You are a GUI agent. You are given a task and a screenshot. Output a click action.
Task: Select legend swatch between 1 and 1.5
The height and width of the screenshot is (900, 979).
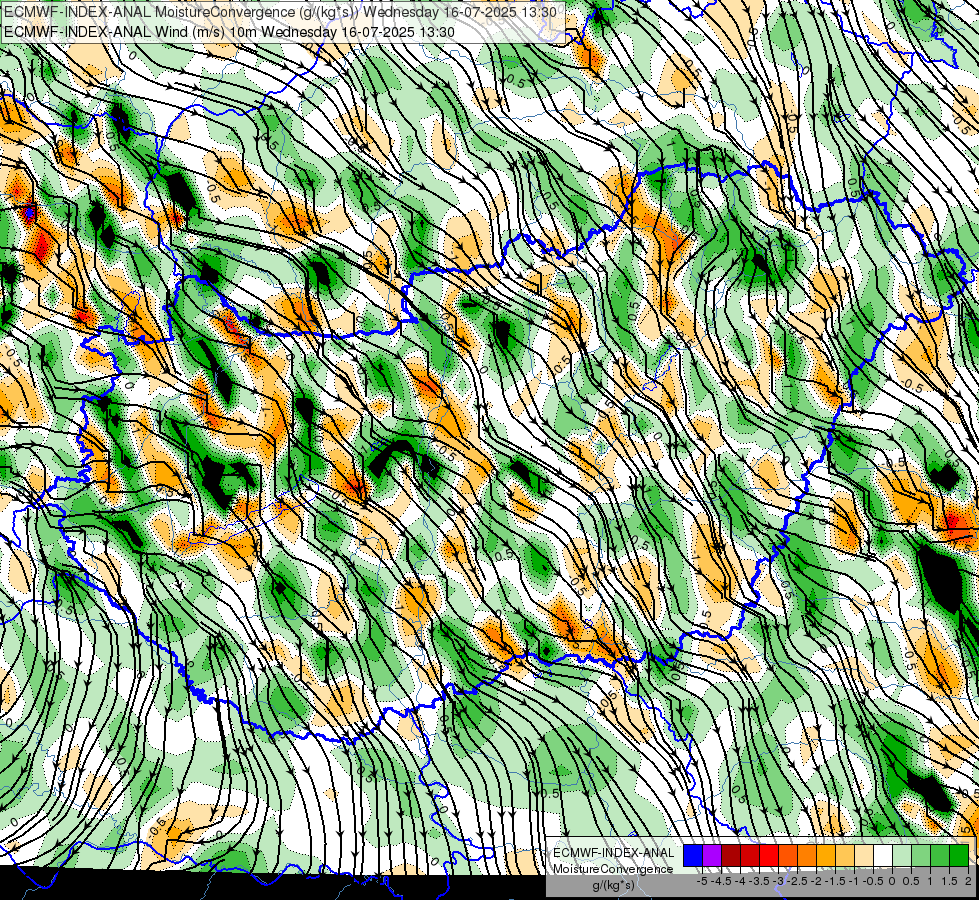940,856
